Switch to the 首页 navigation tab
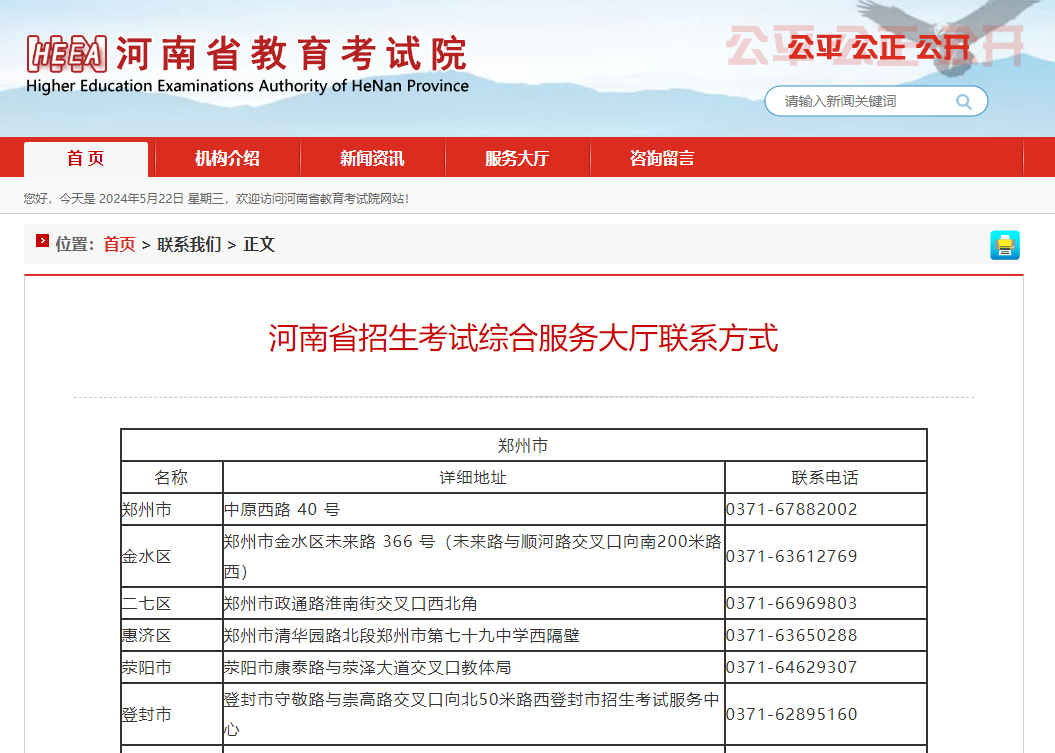The width and height of the screenshot is (1055, 753). point(85,157)
